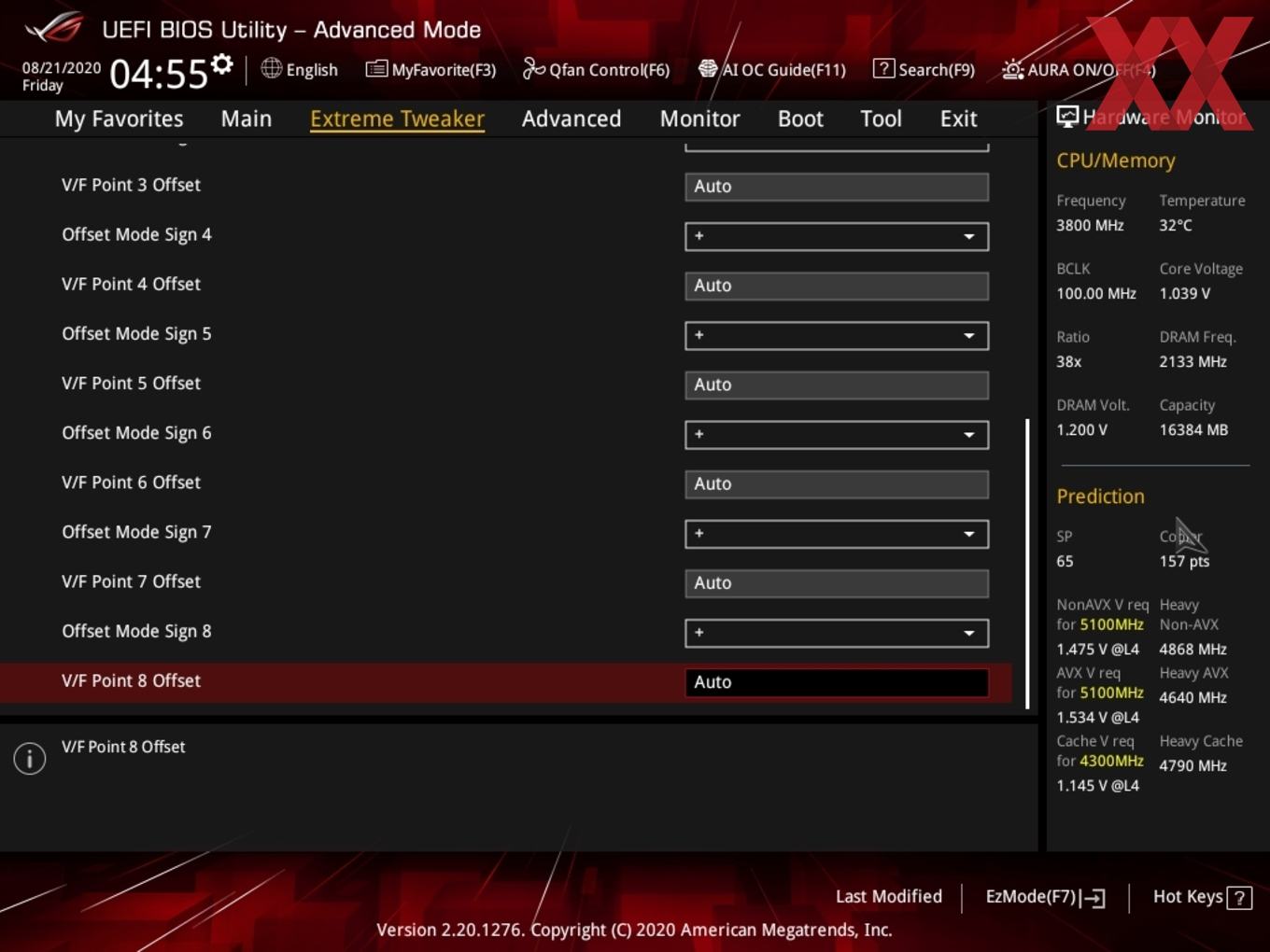1270x952 pixels.
Task: Click the V/F Point 3 Offset field
Action: click(x=837, y=186)
